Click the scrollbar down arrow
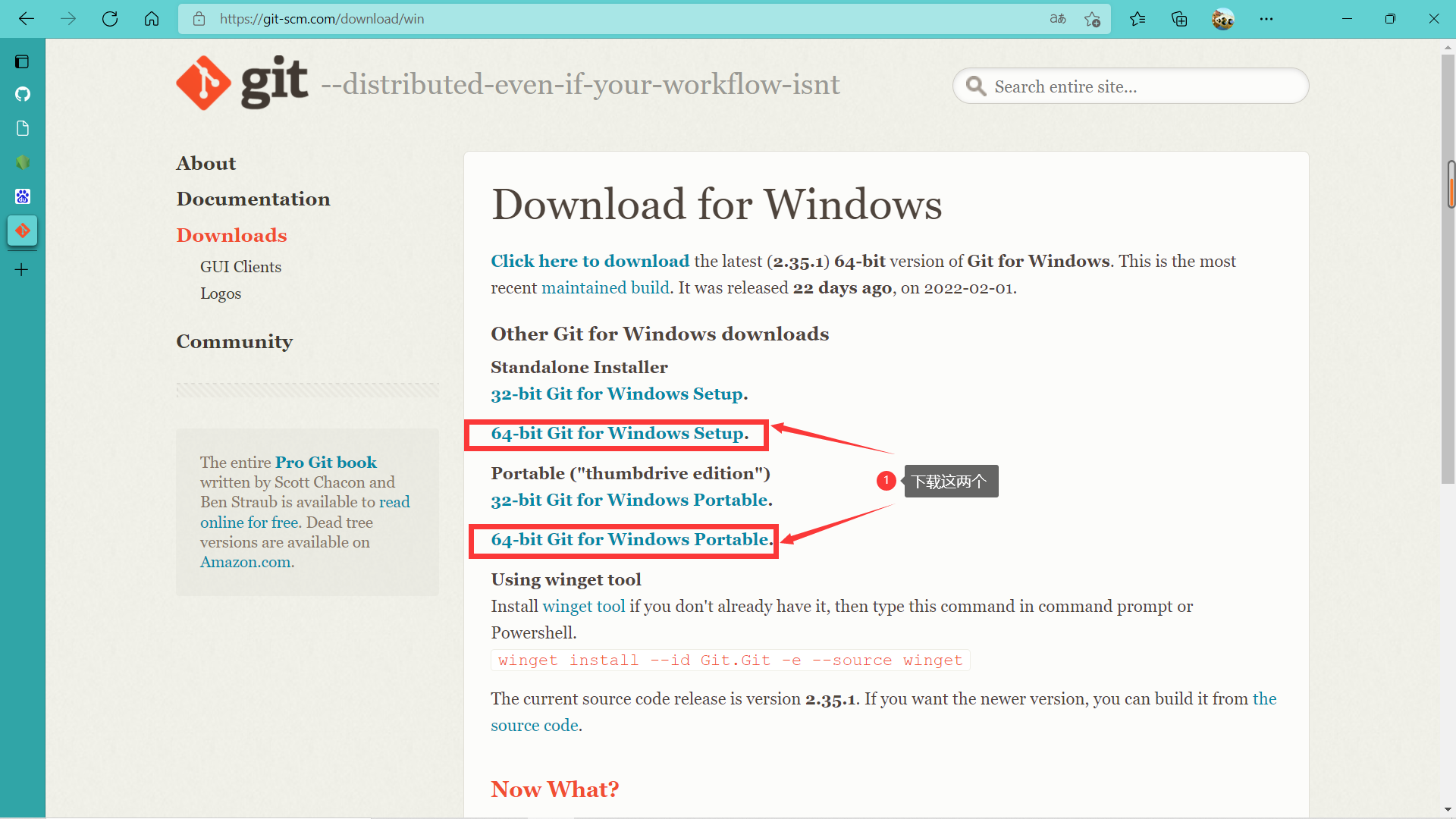The width and height of the screenshot is (1456, 819). pyautogui.click(x=1448, y=809)
